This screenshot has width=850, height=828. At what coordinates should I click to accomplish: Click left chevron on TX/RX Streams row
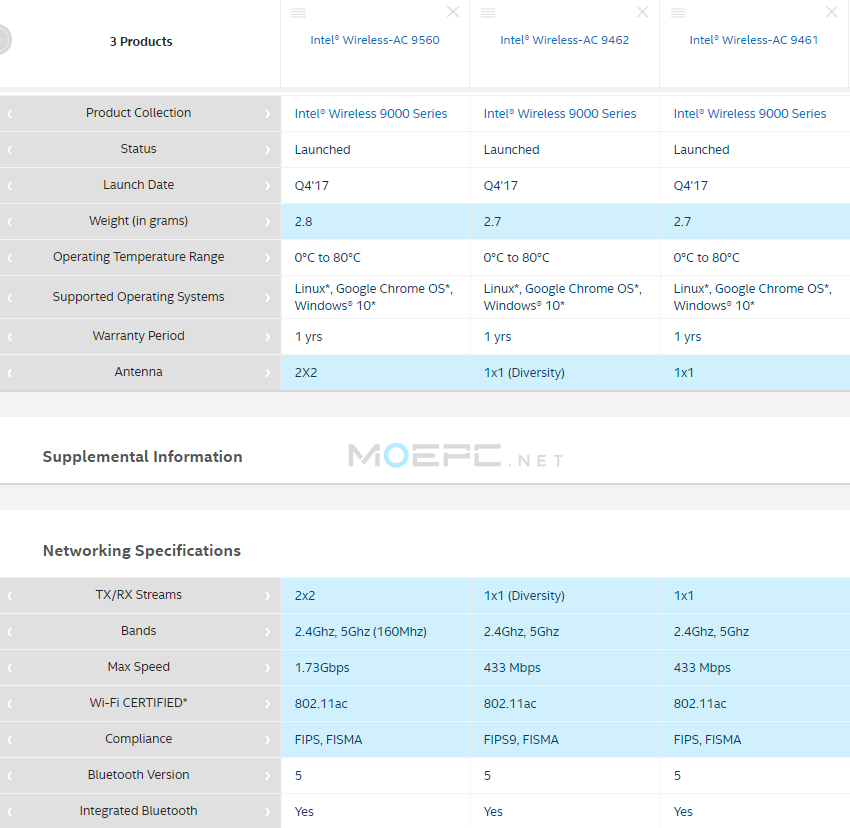10,595
